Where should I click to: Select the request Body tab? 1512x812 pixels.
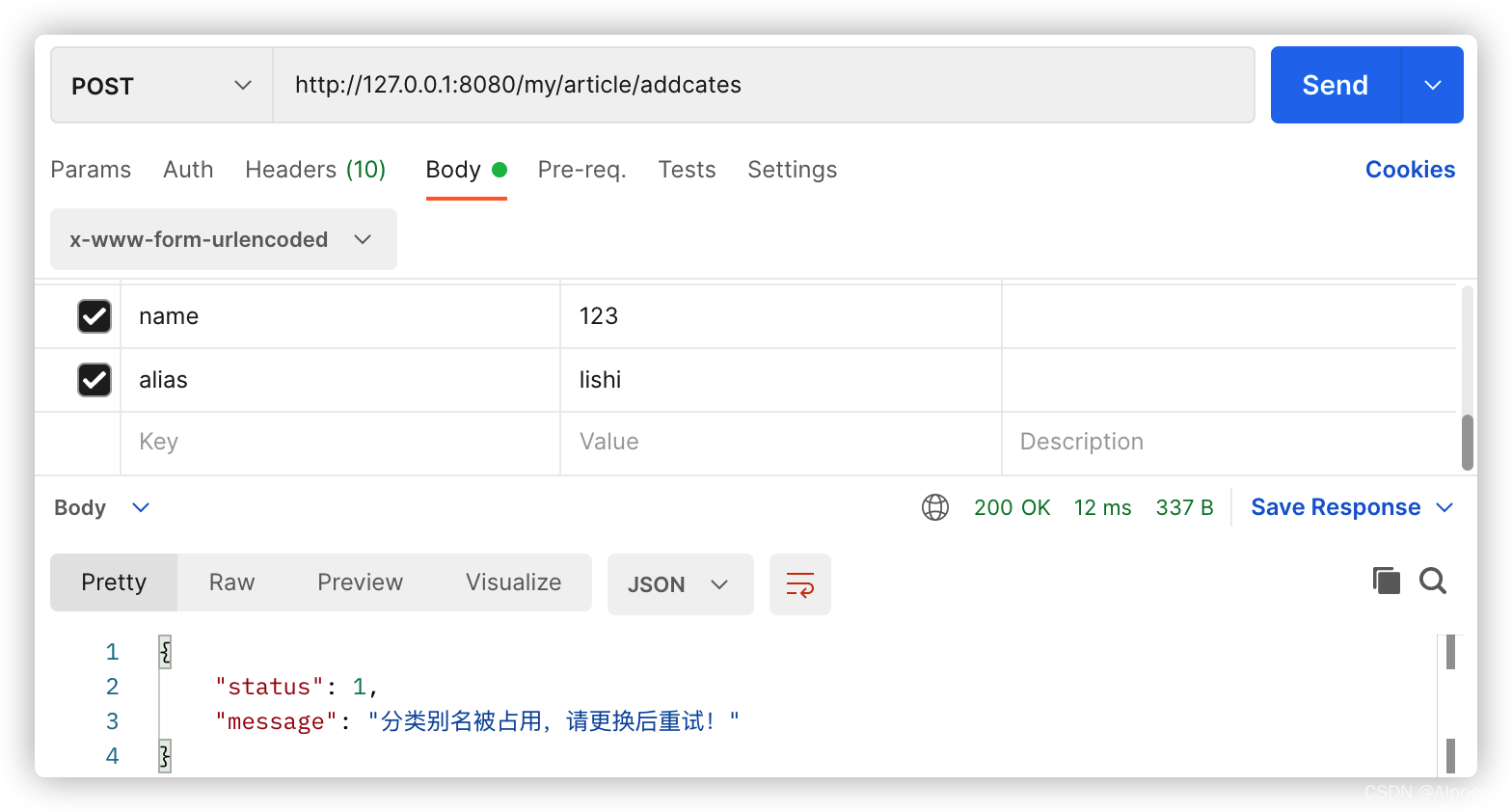466,170
